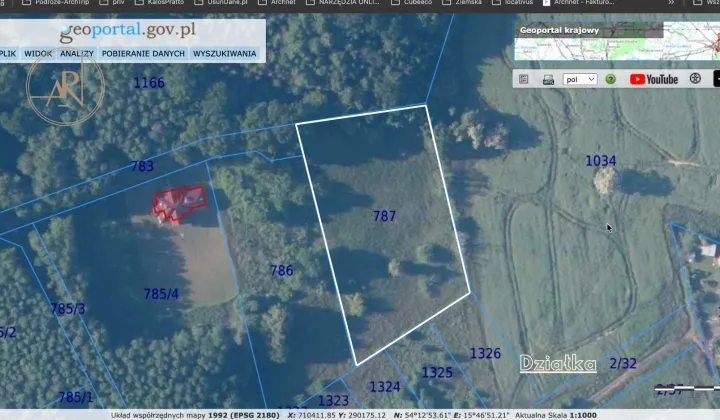Open the language dropdown showing pol
Screen dimensions: 720x420
pos(580,79)
